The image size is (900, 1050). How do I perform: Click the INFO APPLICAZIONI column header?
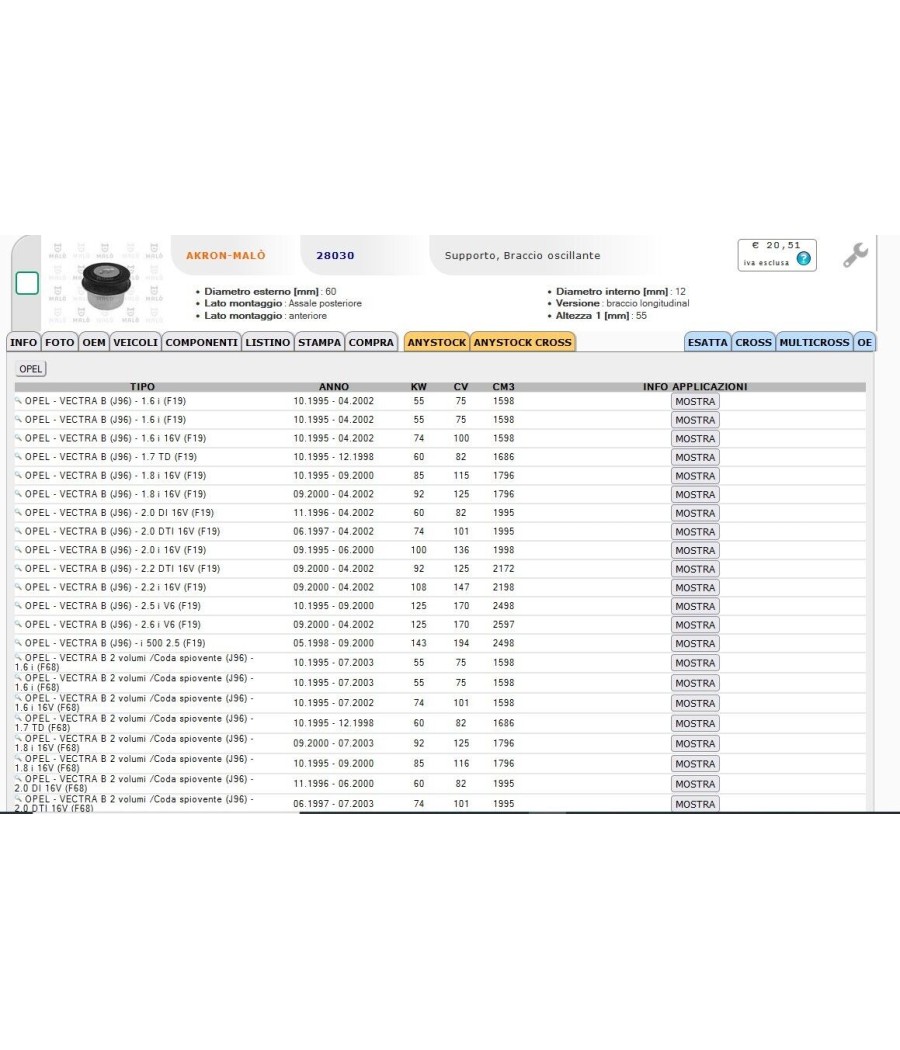pos(695,386)
